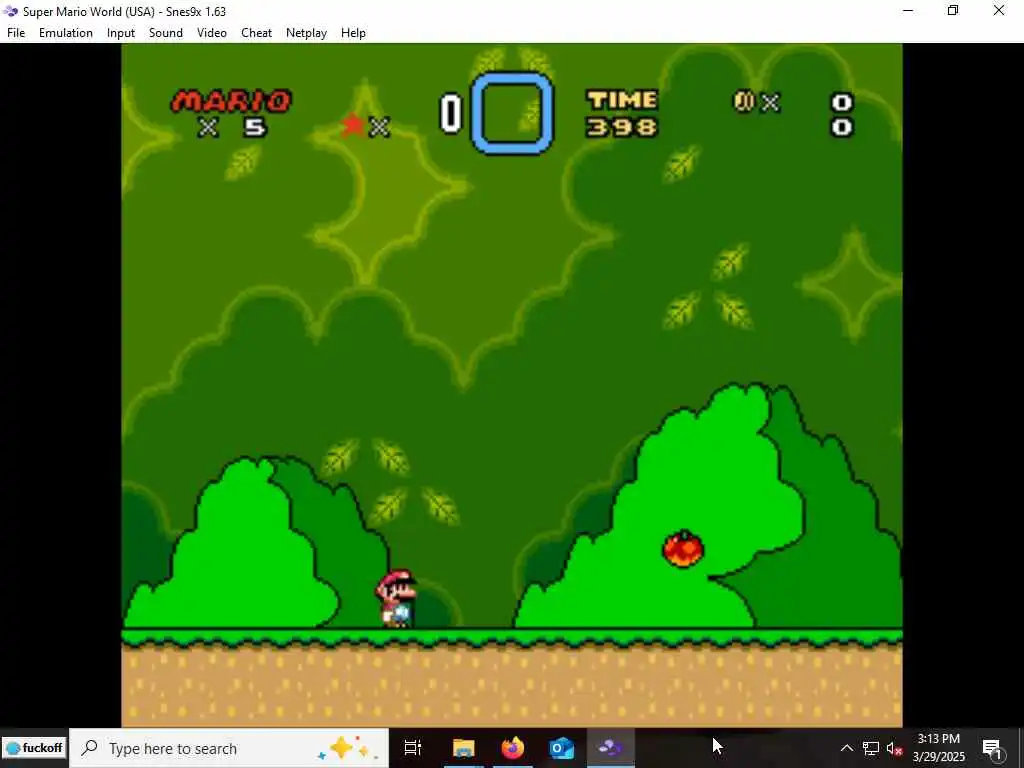Open the Help menu
This screenshot has width=1024, height=768.
[353, 33]
